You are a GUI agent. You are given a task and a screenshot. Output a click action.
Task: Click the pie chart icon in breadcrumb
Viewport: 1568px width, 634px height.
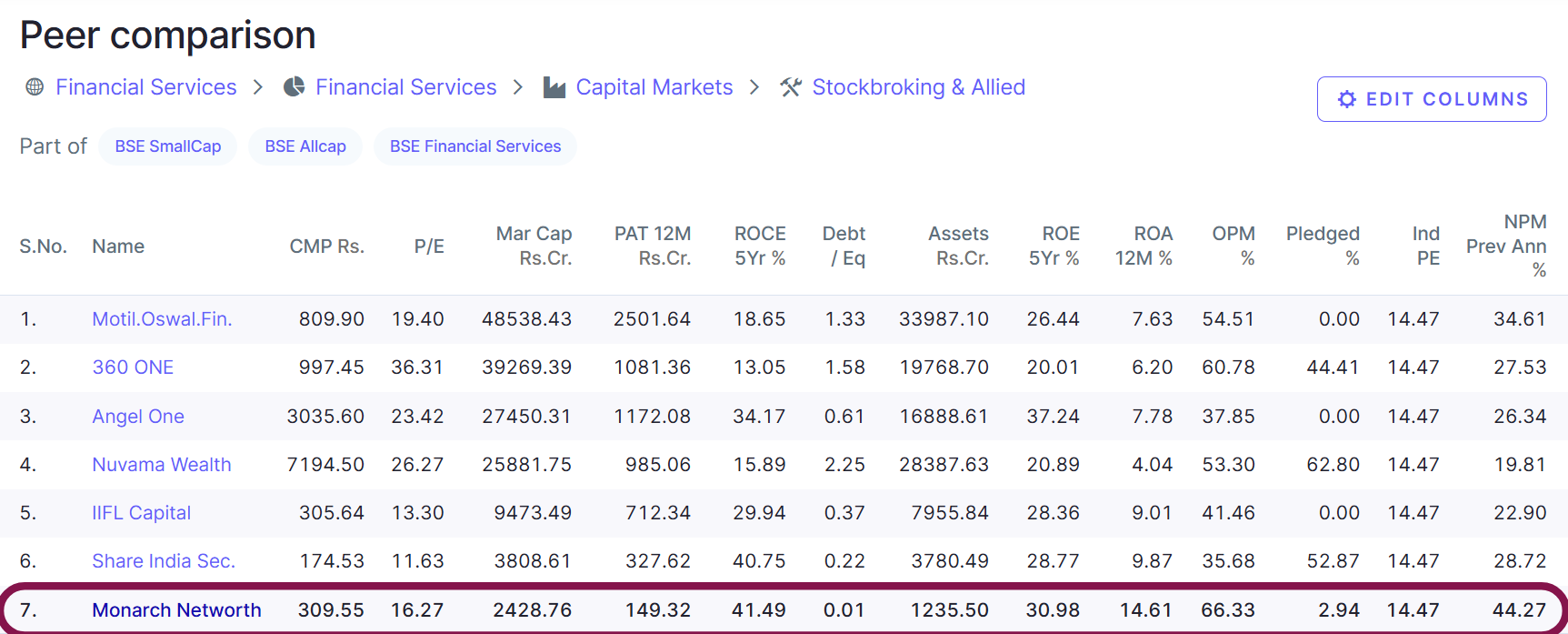coord(294,87)
